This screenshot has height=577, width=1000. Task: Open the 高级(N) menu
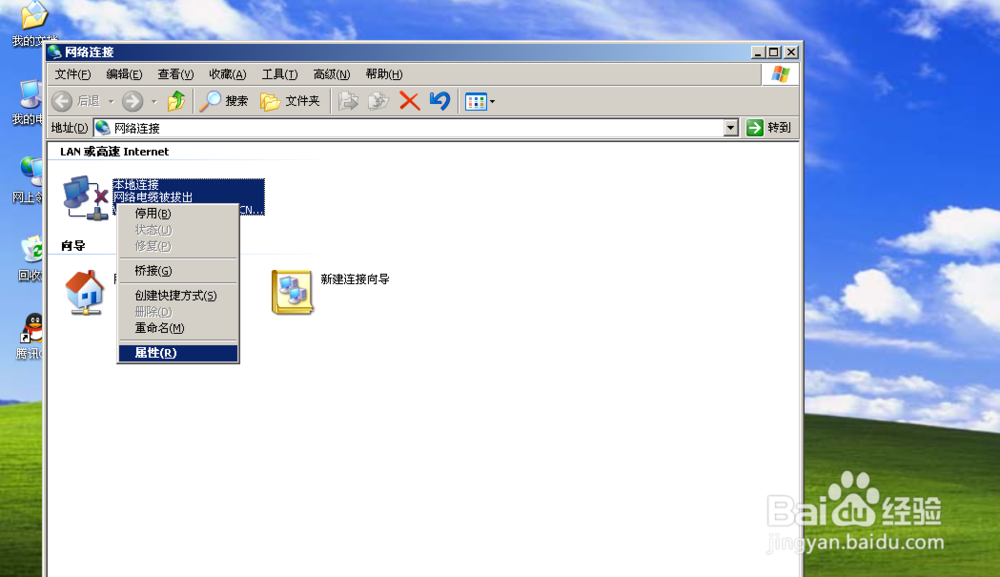332,75
